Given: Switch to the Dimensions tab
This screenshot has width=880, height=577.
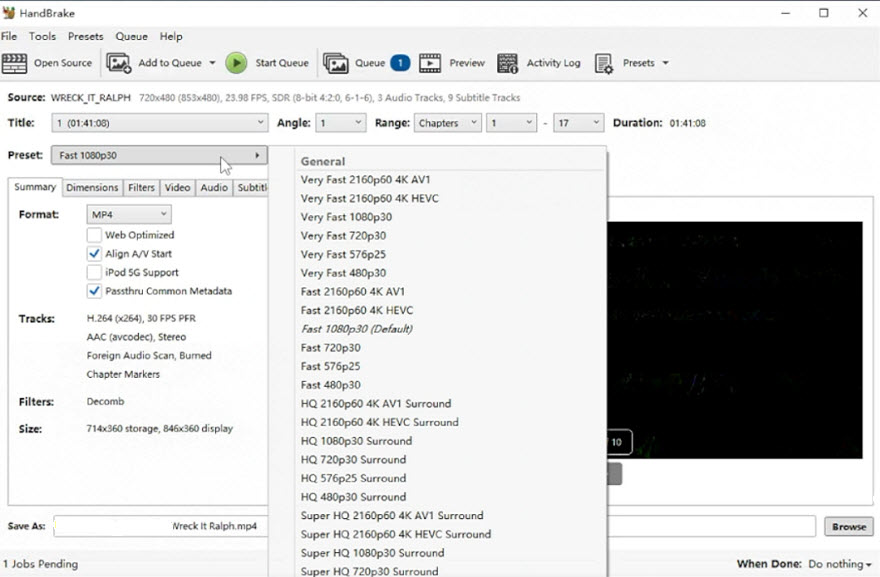Looking at the screenshot, I should [92, 187].
